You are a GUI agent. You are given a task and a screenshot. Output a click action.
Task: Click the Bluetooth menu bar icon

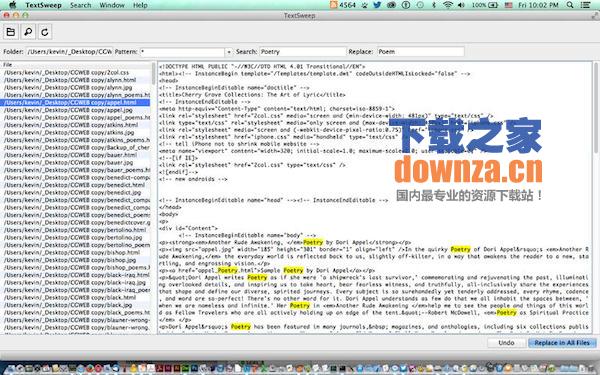click(x=434, y=5)
